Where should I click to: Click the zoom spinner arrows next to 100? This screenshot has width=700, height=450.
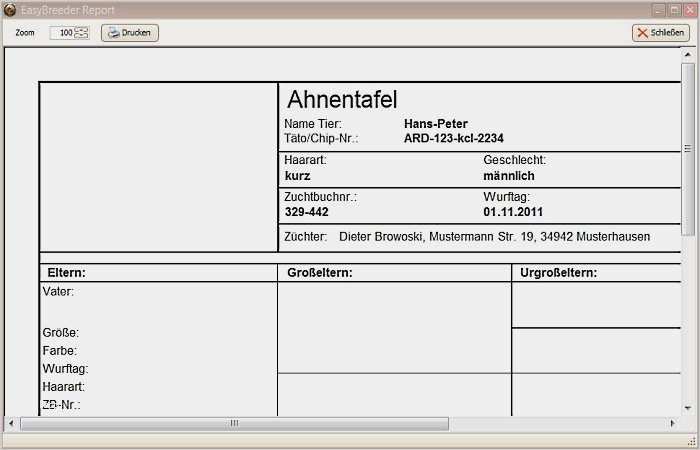coord(82,33)
